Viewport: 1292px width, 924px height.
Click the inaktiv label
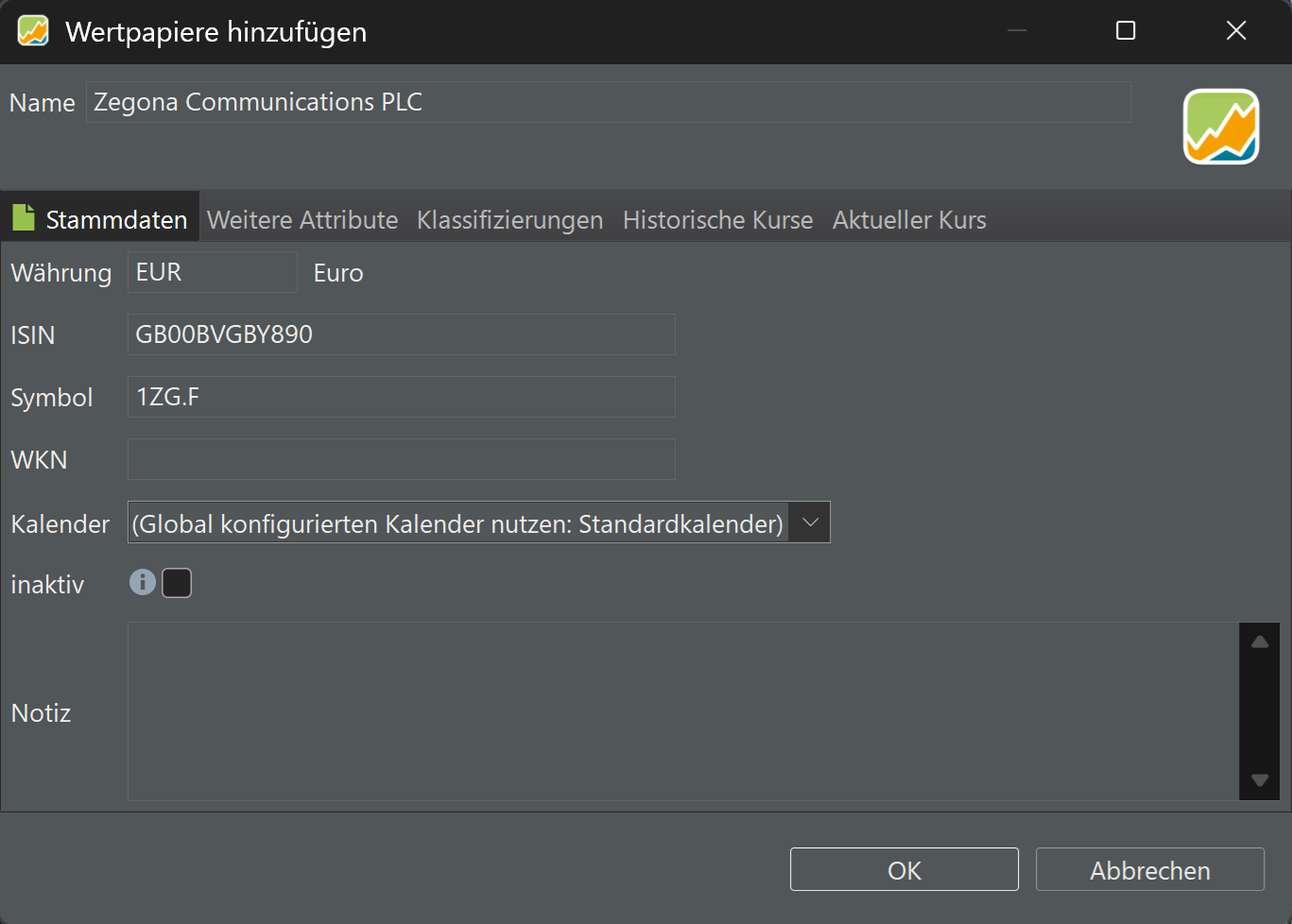click(x=47, y=584)
